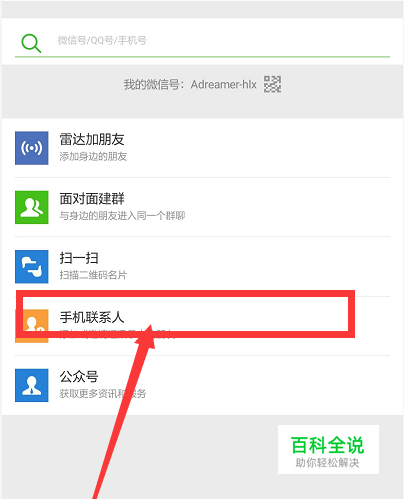Tap the 我的微信号 Adreamer-hlx text
The height and width of the screenshot is (499, 404).
[190, 85]
